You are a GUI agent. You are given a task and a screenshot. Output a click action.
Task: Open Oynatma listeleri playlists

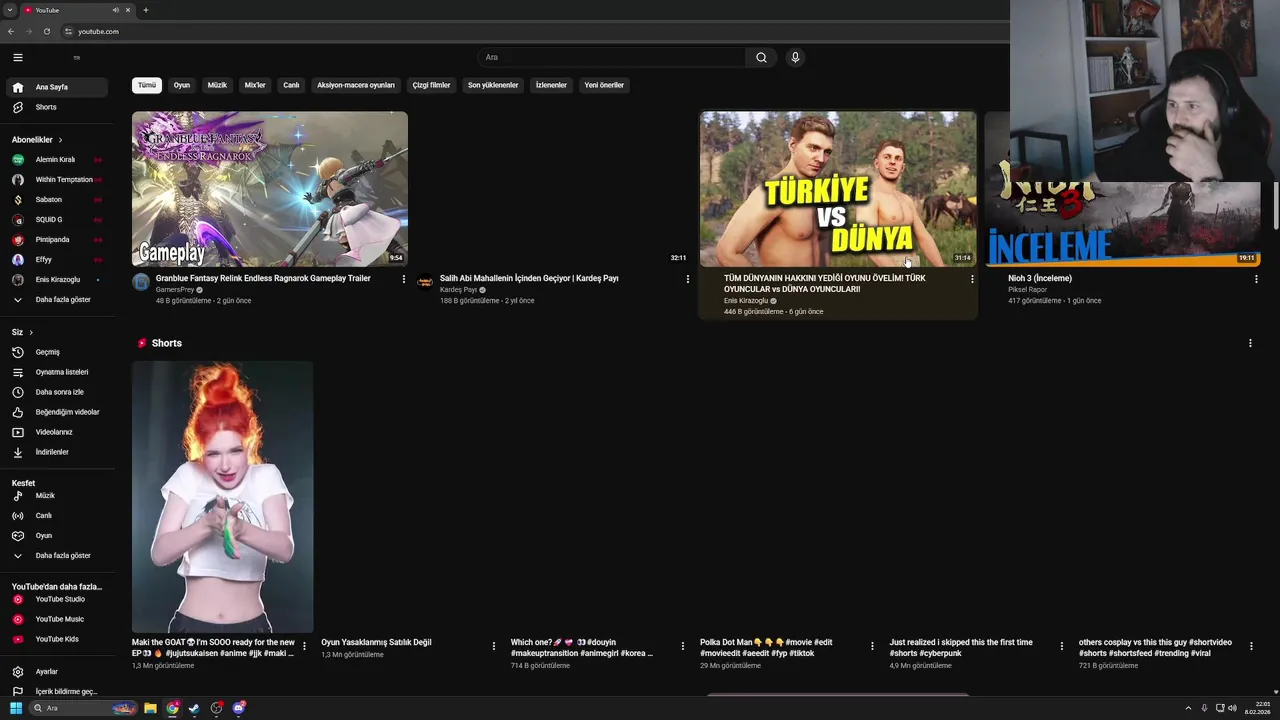pyautogui.click(x=57, y=372)
